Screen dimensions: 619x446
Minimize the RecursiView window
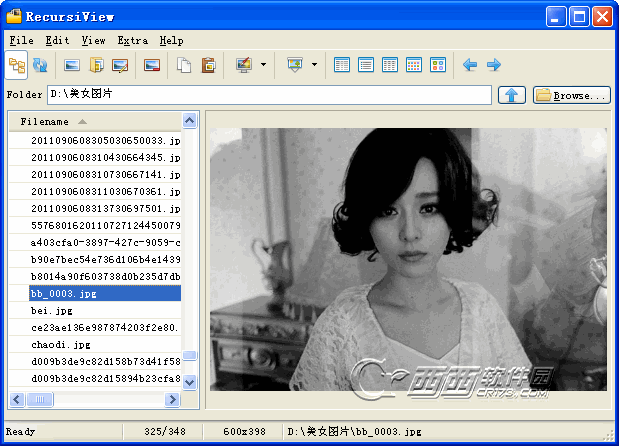click(556, 17)
